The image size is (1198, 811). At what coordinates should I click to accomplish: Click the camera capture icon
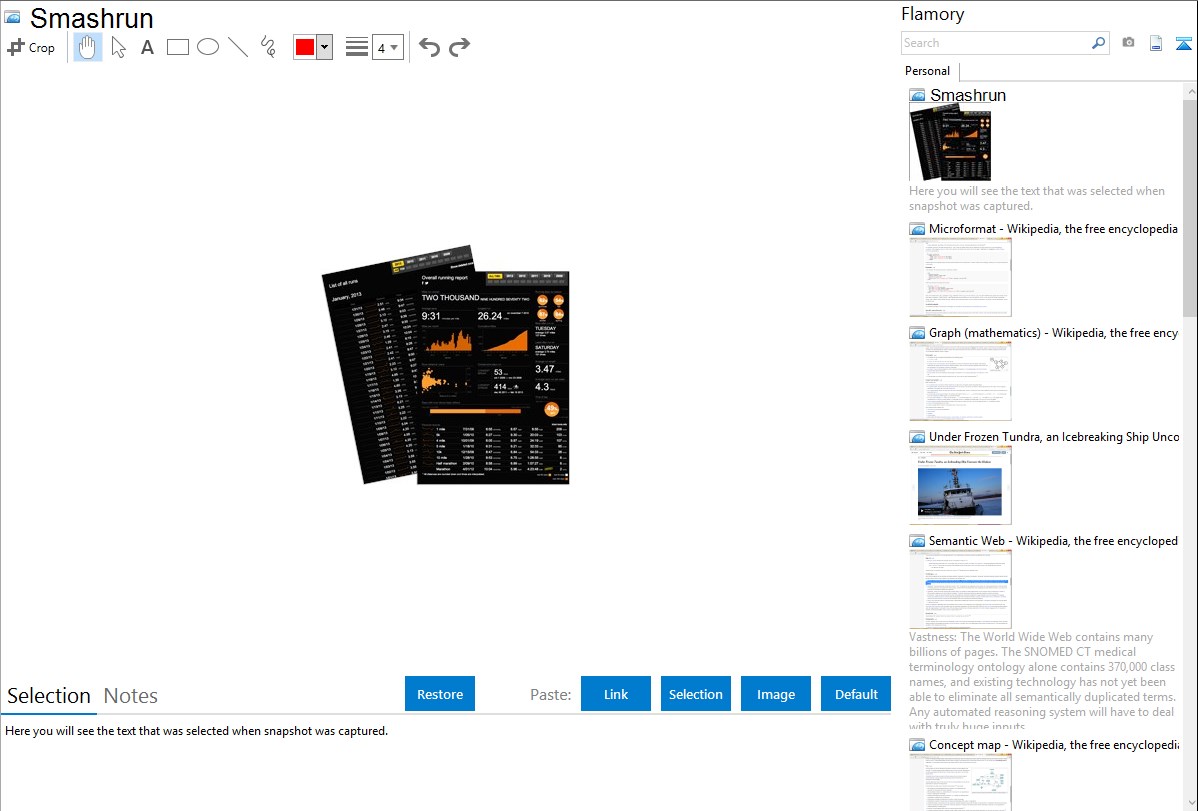(1128, 43)
